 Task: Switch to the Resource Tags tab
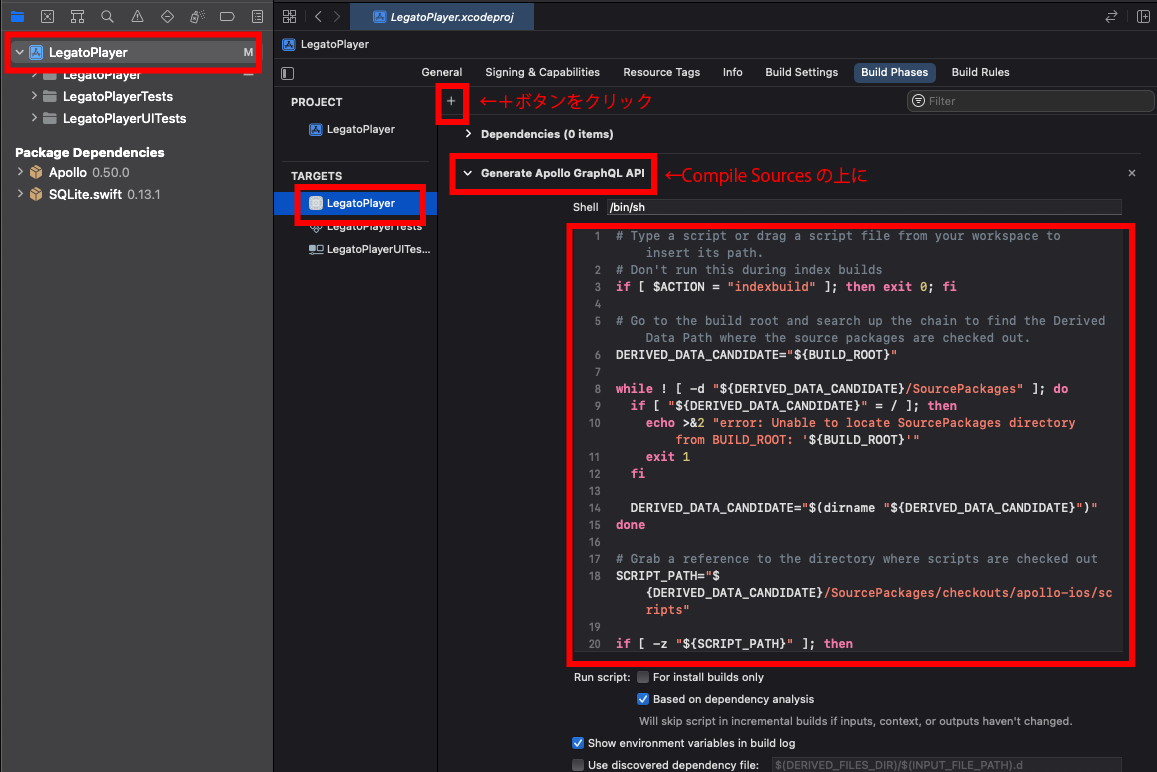click(661, 72)
